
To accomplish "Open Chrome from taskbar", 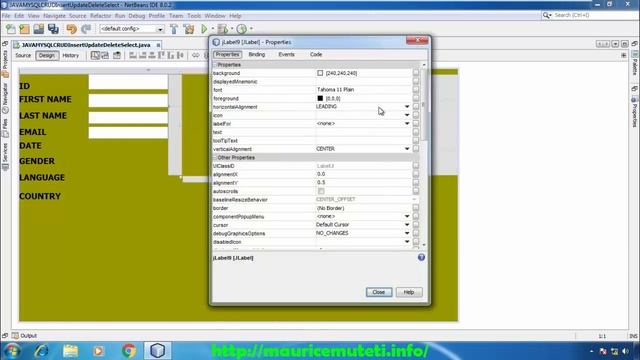I will [x=129, y=351].
